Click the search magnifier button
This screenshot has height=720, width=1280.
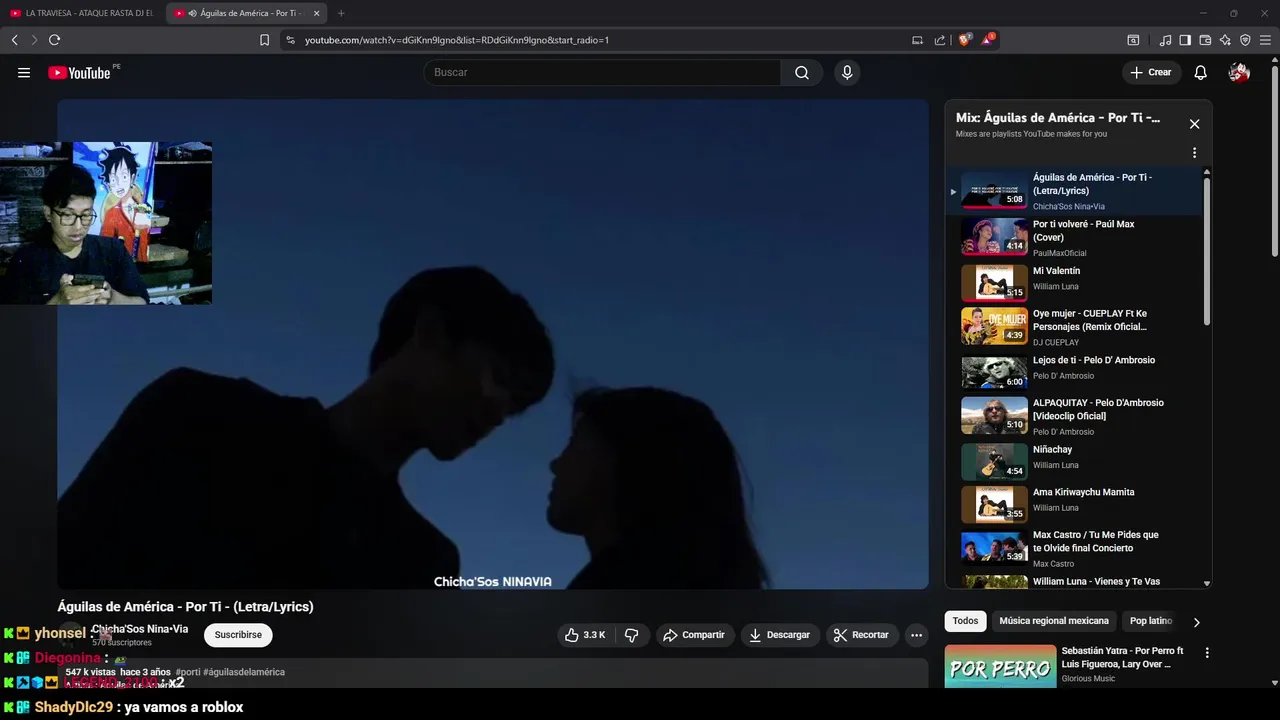click(x=802, y=73)
